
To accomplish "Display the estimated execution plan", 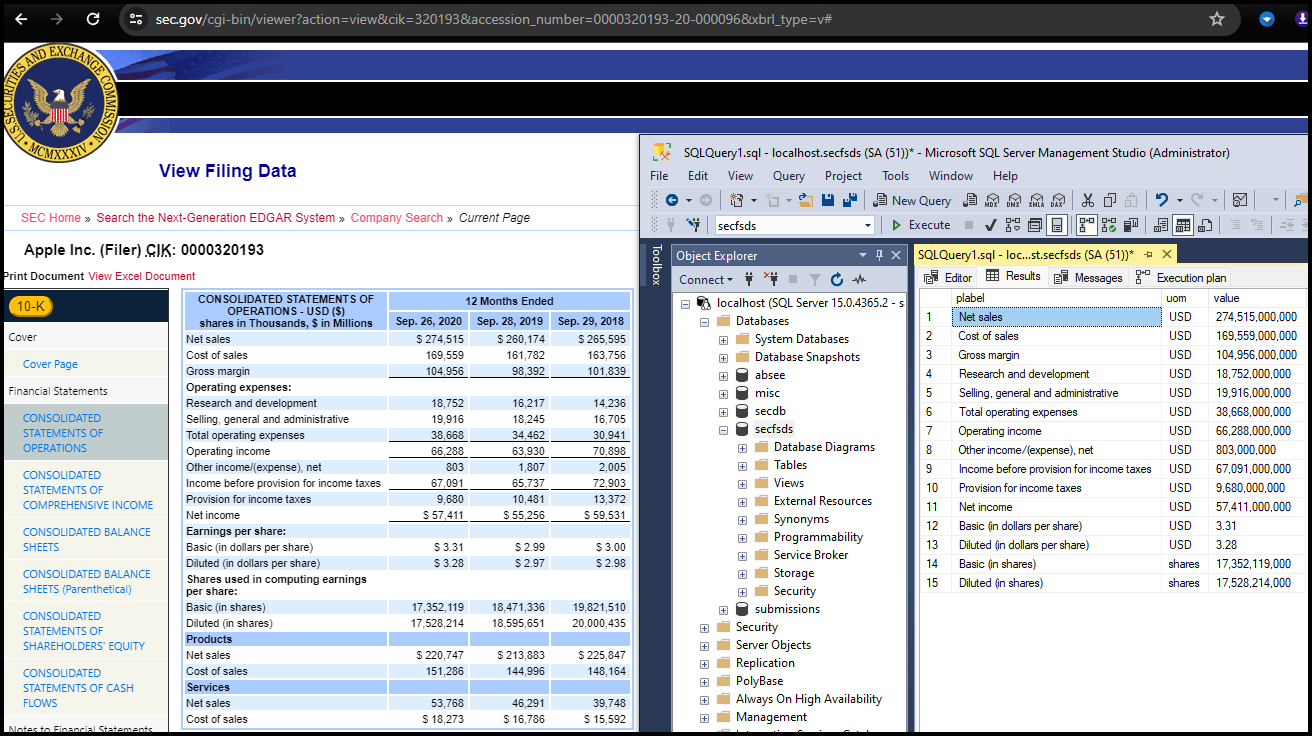I will tap(1012, 224).
